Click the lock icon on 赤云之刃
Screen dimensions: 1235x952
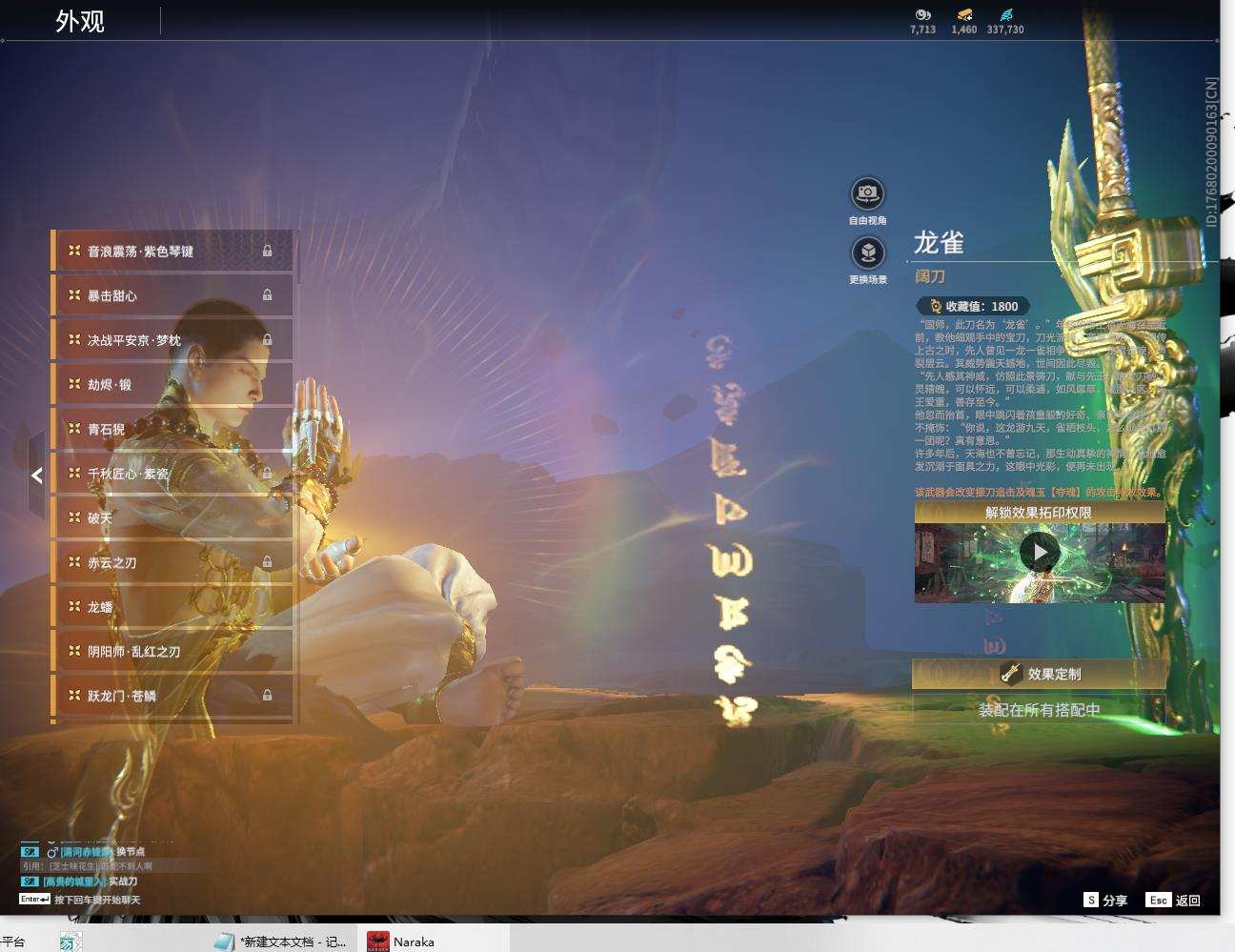268,562
